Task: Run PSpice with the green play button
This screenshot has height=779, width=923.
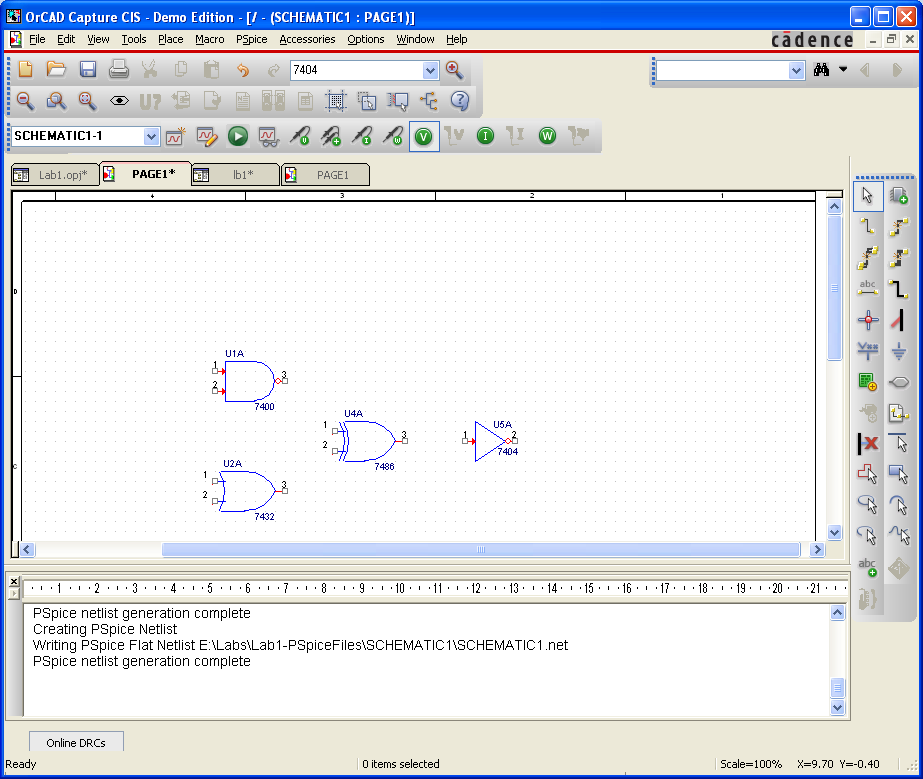Action: (238, 137)
